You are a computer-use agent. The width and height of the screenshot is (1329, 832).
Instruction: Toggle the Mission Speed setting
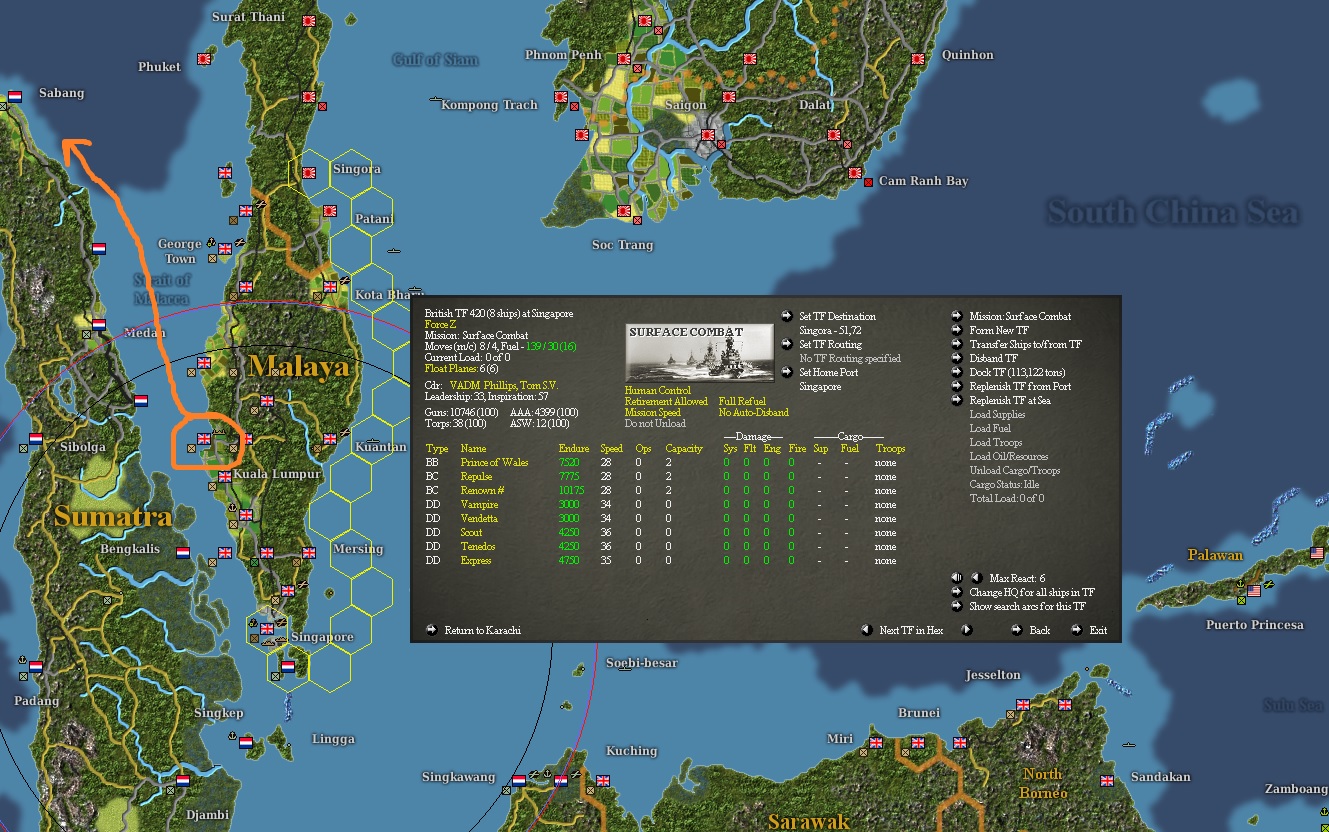click(653, 412)
